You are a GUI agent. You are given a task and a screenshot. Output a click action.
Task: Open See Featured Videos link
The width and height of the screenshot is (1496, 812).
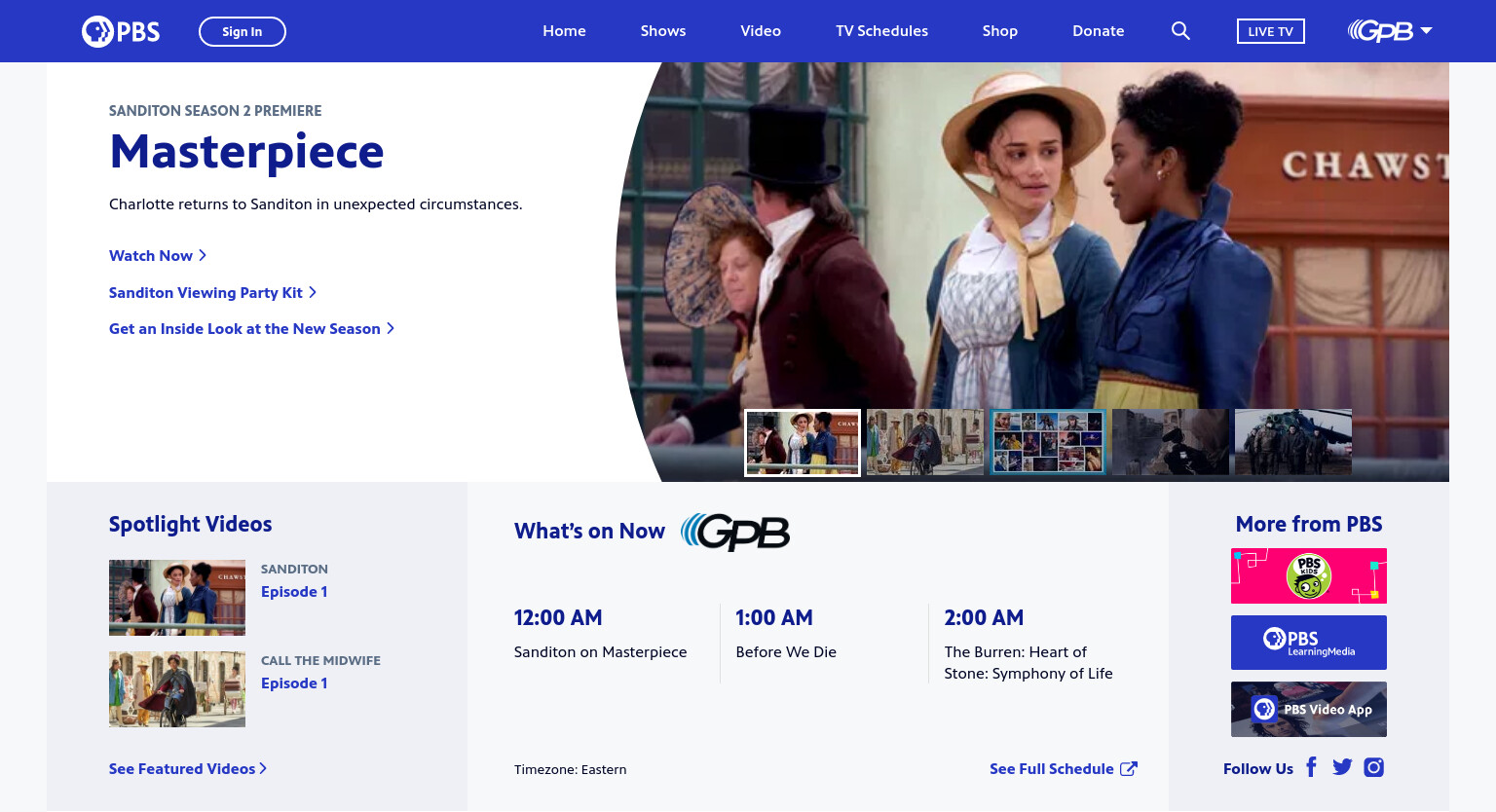click(x=188, y=769)
